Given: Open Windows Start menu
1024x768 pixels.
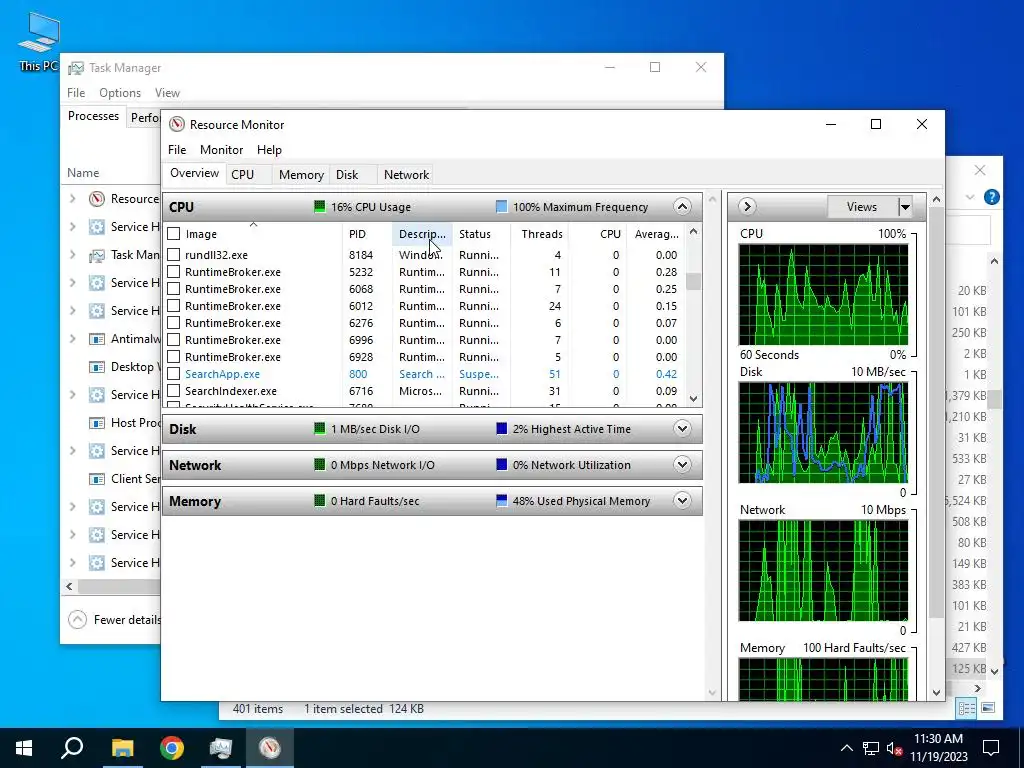Looking at the screenshot, I should (24, 748).
